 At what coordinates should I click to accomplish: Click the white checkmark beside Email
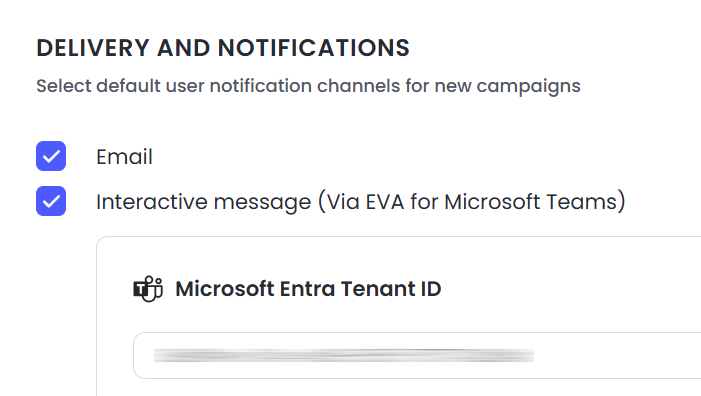51,156
